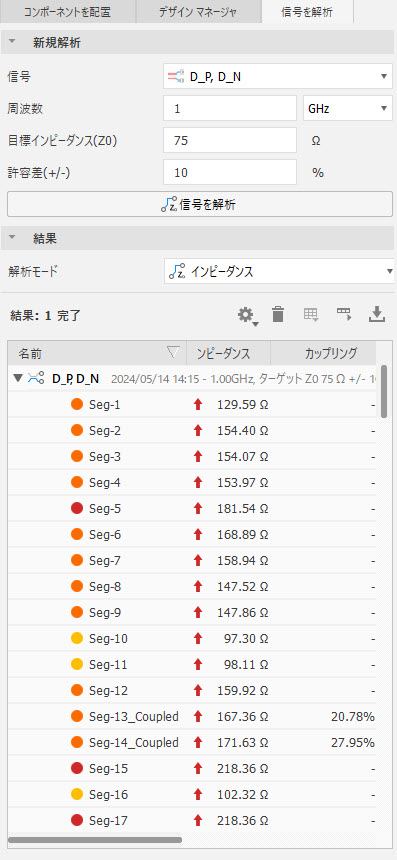Select the Seg-4 row
The height and width of the screenshot is (860, 397).
click(192, 483)
